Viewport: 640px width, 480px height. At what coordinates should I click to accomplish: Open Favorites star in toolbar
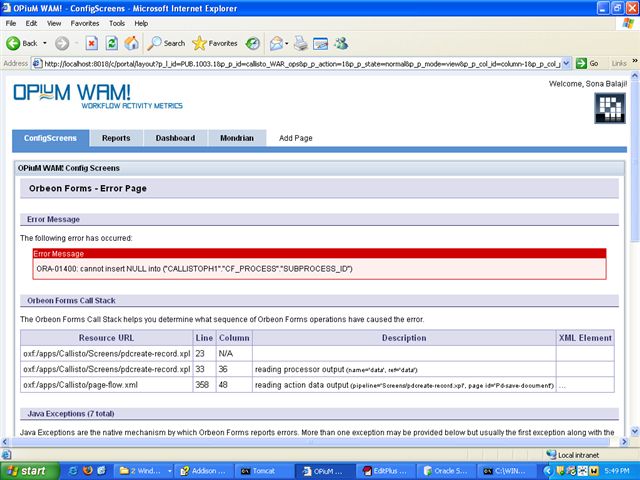(x=215, y=43)
